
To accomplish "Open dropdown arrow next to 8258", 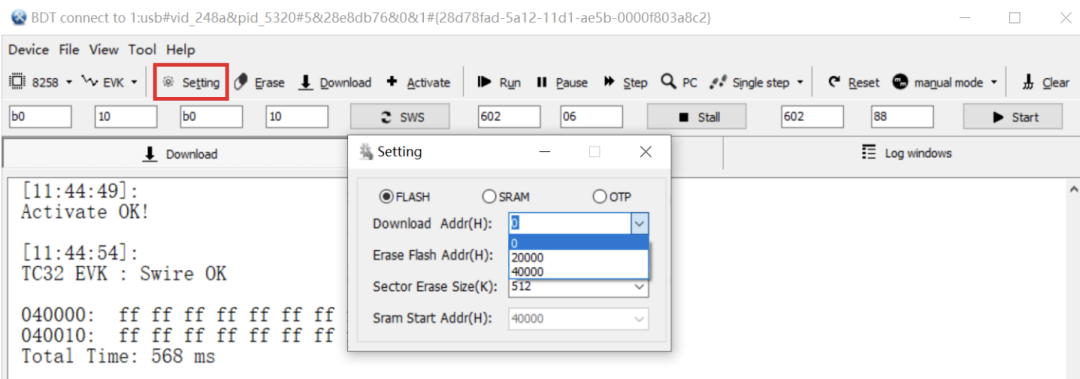I will pos(69,83).
